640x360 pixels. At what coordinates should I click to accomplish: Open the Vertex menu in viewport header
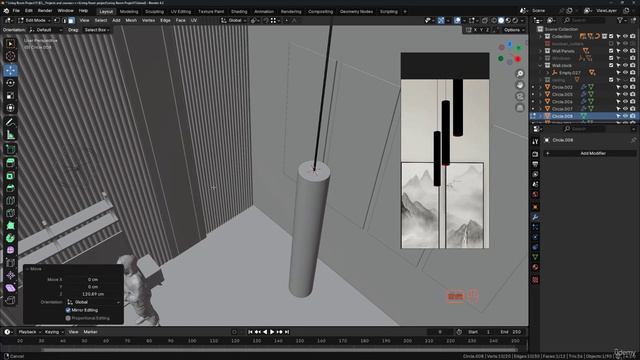click(148, 20)
